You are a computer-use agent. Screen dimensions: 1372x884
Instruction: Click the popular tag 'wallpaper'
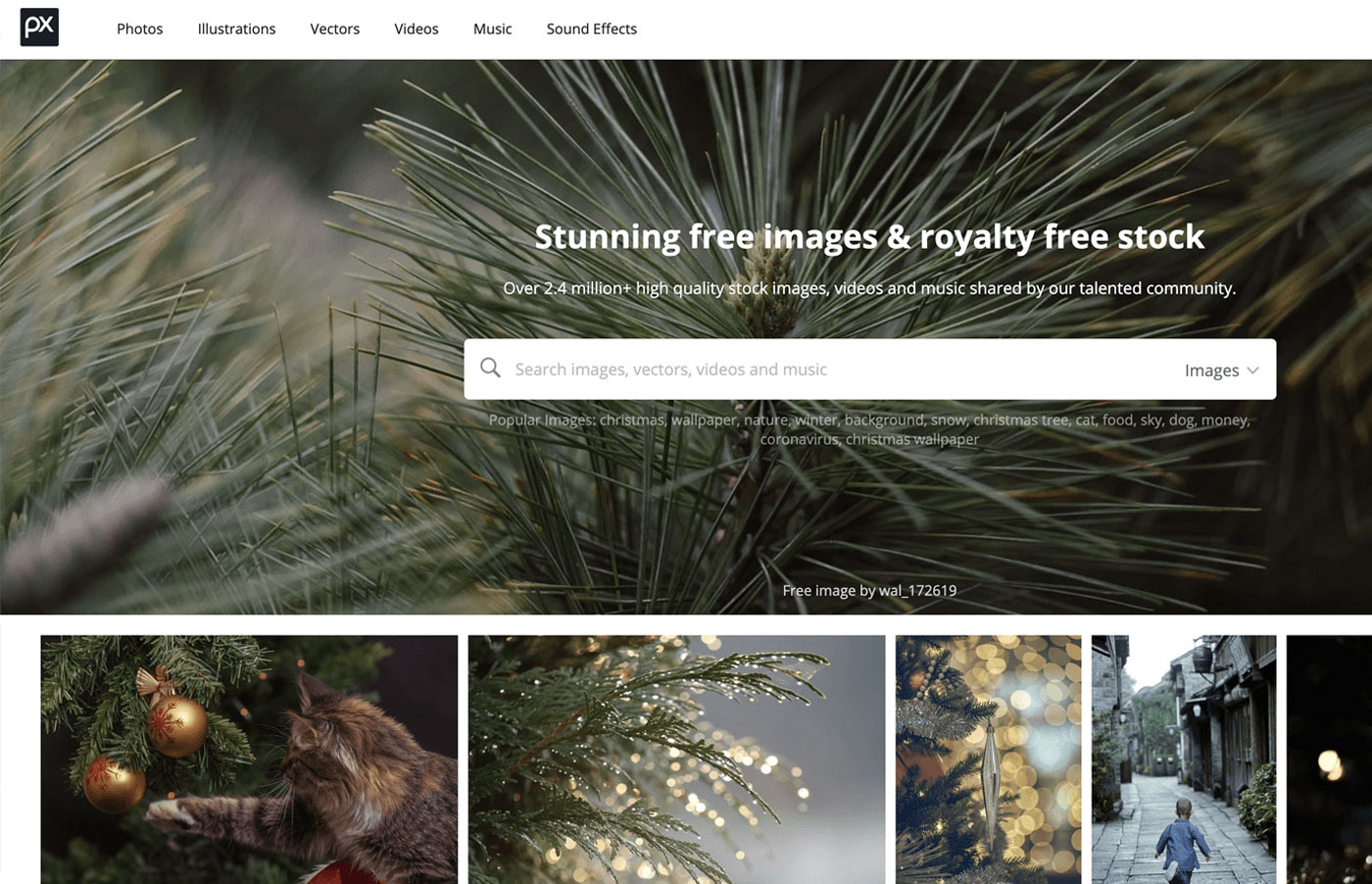(x=705, y=419)
